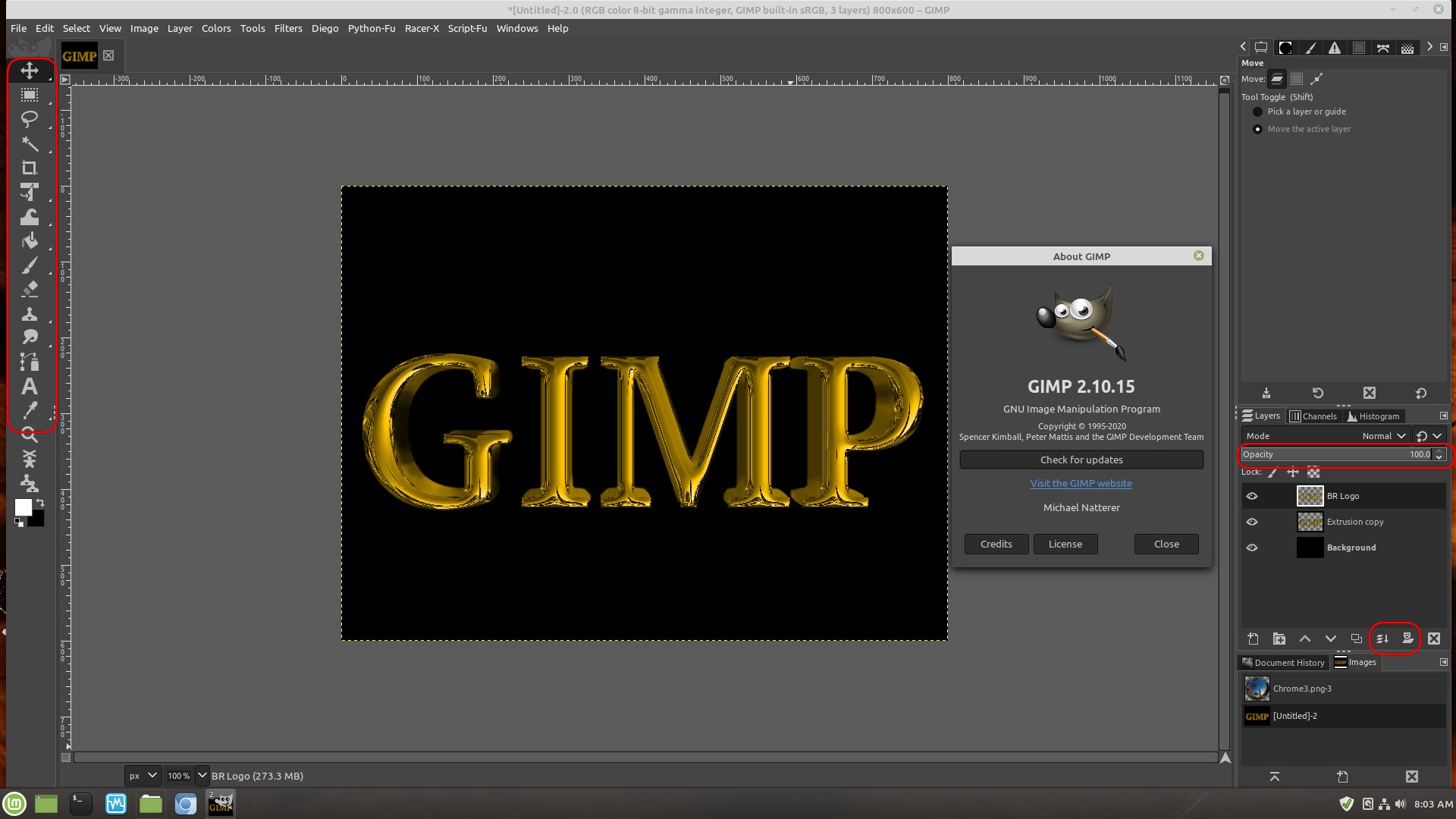This screenshot has width=1456, height=819.
Task: Select the Smudge tool
Action: point(30,337)
